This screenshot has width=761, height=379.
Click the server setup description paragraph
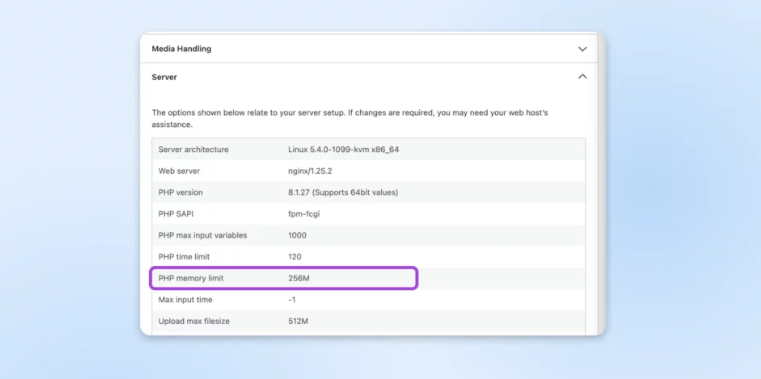pyautogui.click(x=350, y=118)
